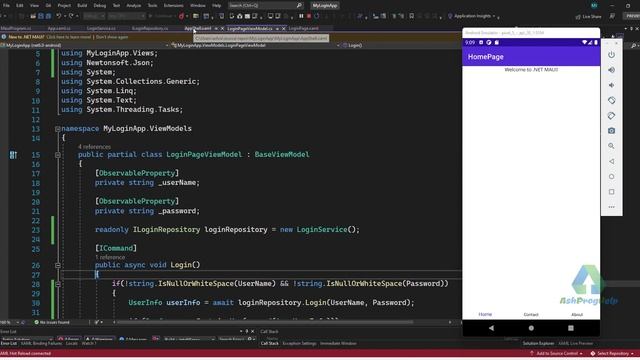
Task: Click the emulator sidebar overview square icon
Action: tap(611, 191)
